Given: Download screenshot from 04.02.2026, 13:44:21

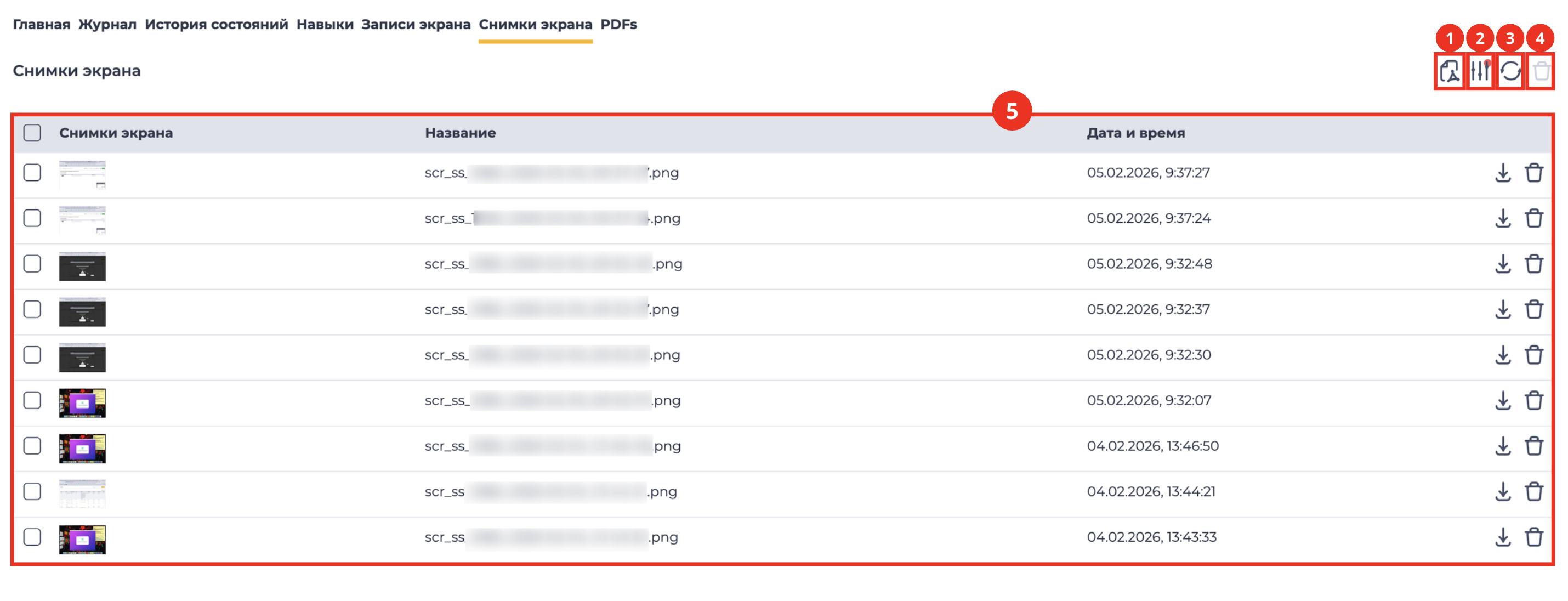Looking at the screenshot, I should click(x=1503, y=492).
